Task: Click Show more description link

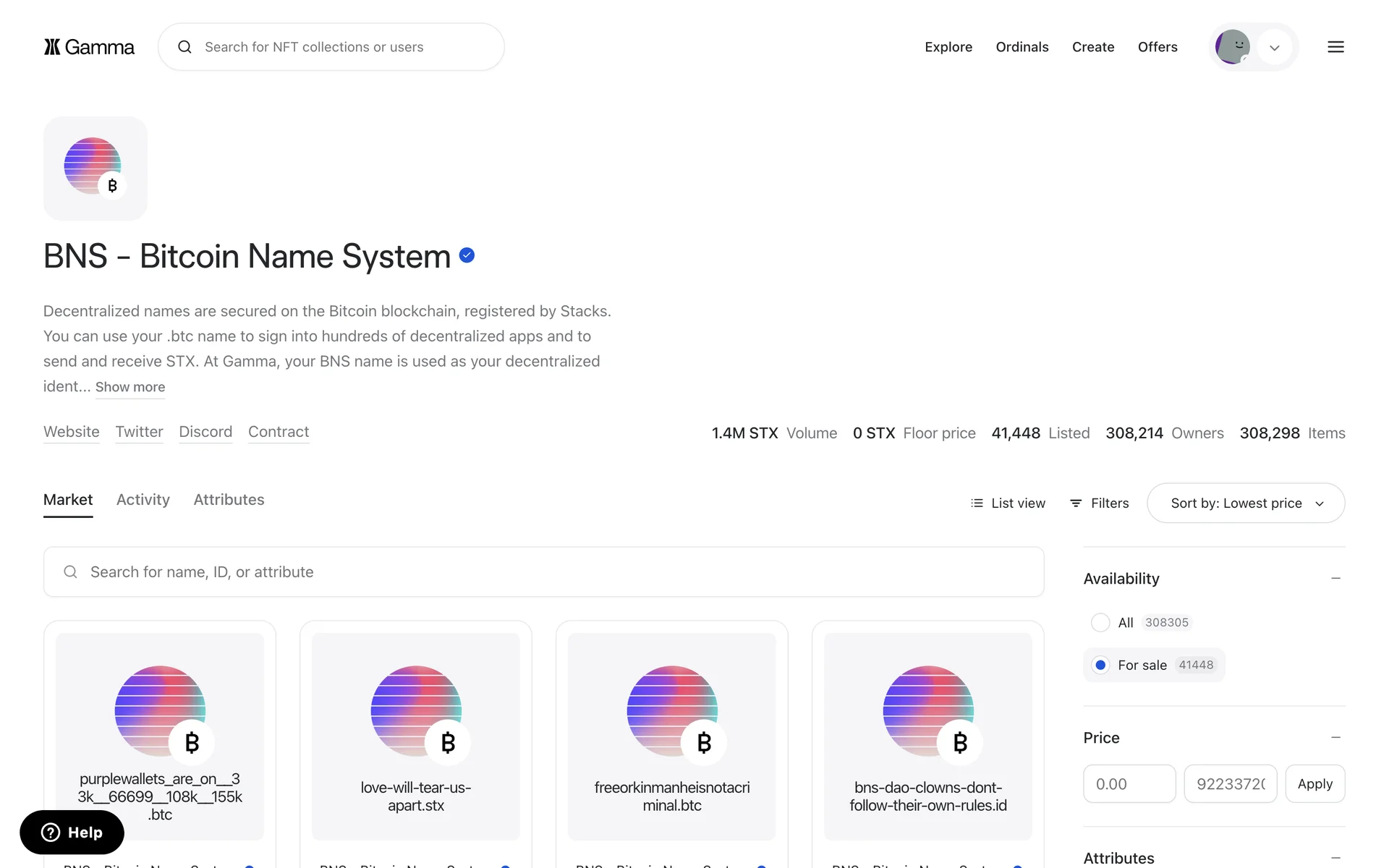Action: pos(130,387)
